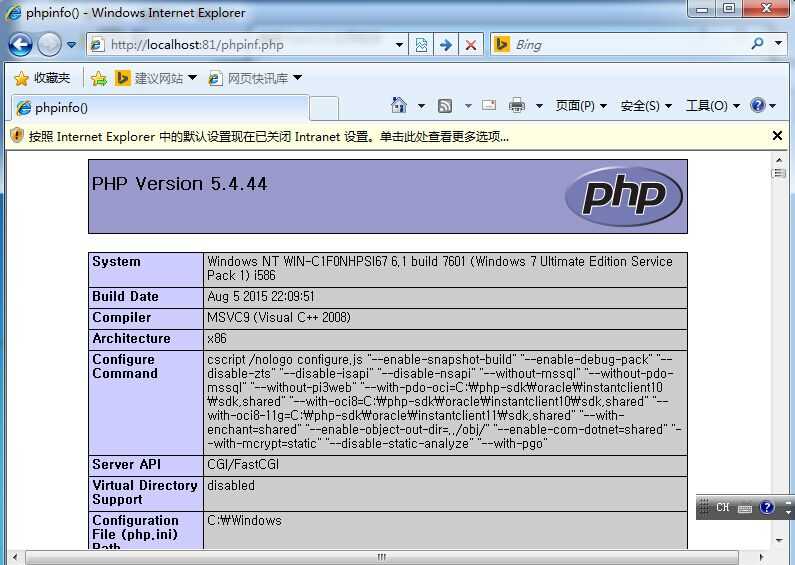Open recent pages dropdown beside navigation arrows
Screen dimensions: 795x565
tap(71, 45)
